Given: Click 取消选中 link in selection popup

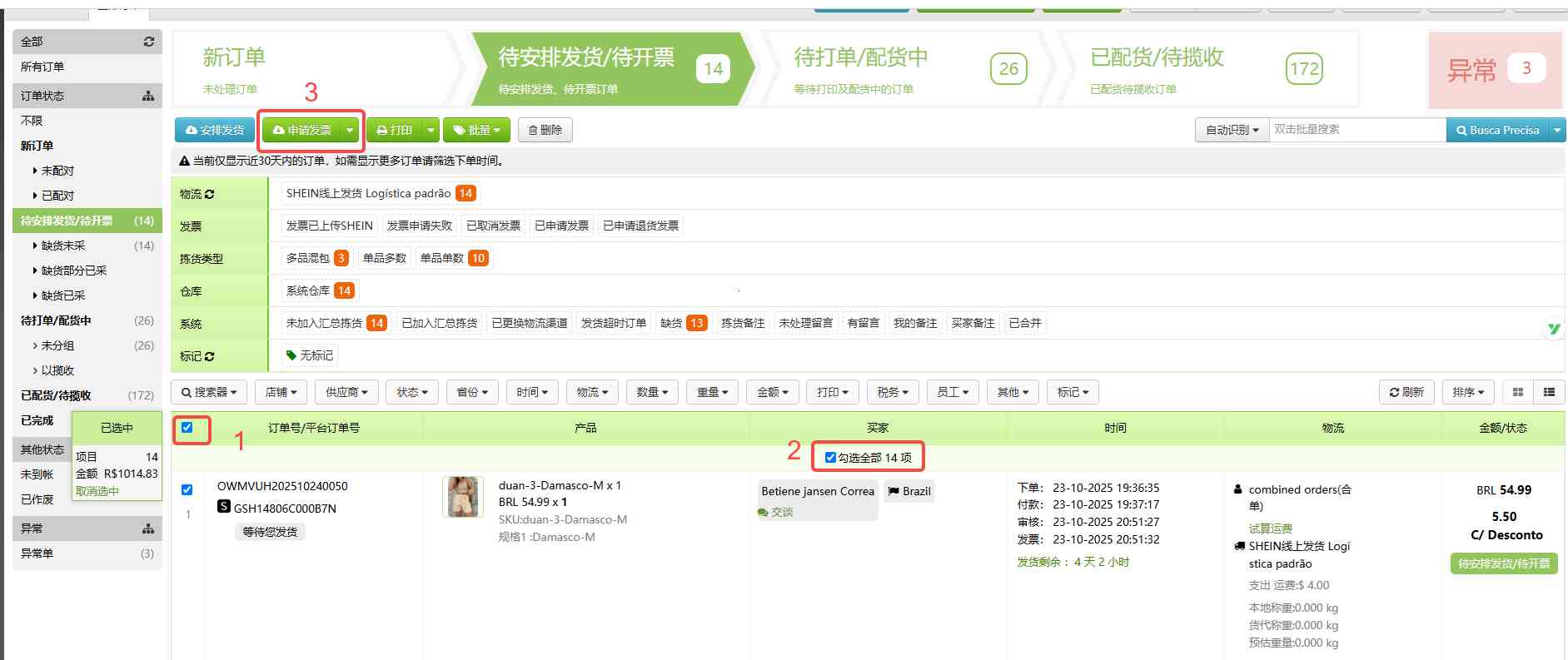Looking at the screenshot, I should click(97, 491).
